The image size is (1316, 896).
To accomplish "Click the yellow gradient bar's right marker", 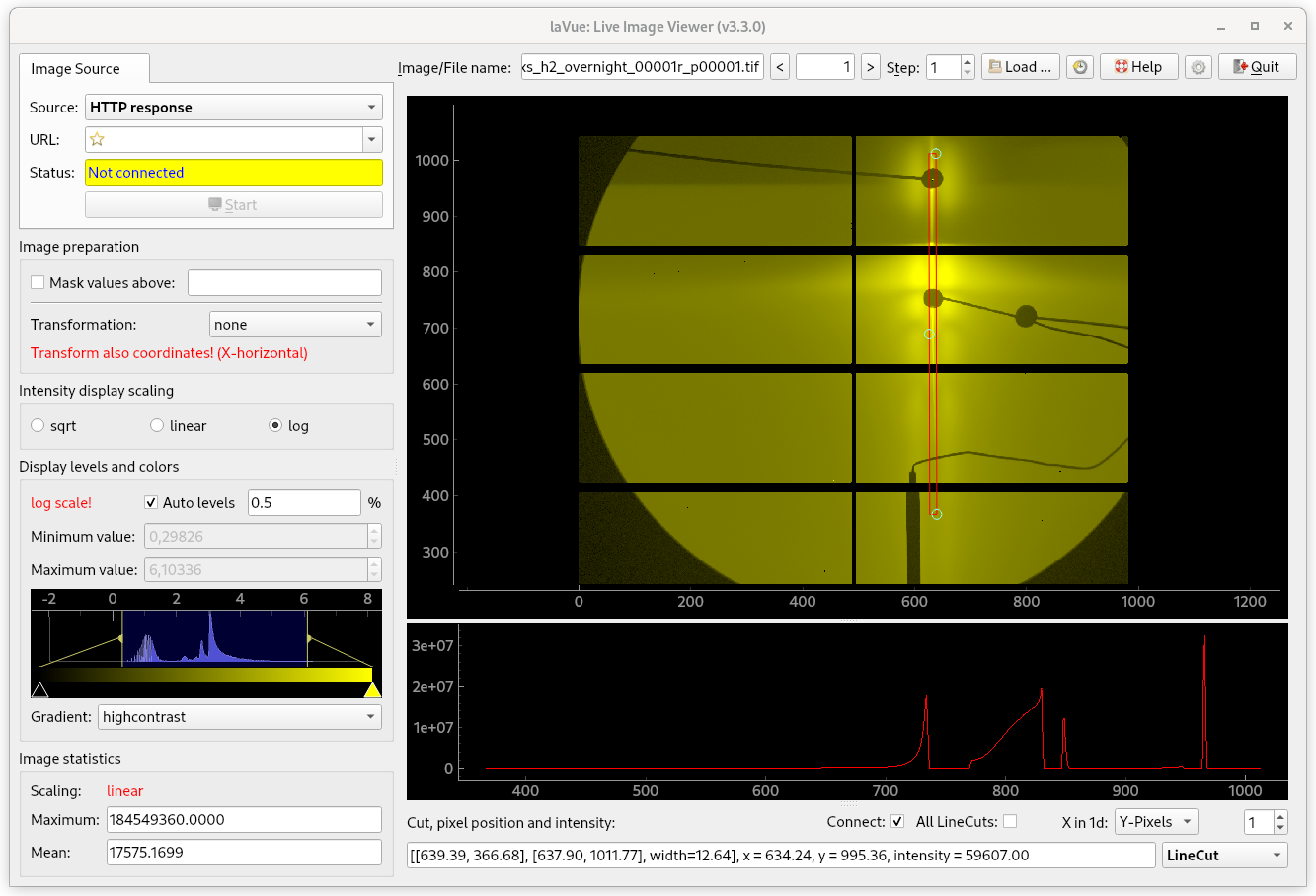I will click(x=372, y=689).
